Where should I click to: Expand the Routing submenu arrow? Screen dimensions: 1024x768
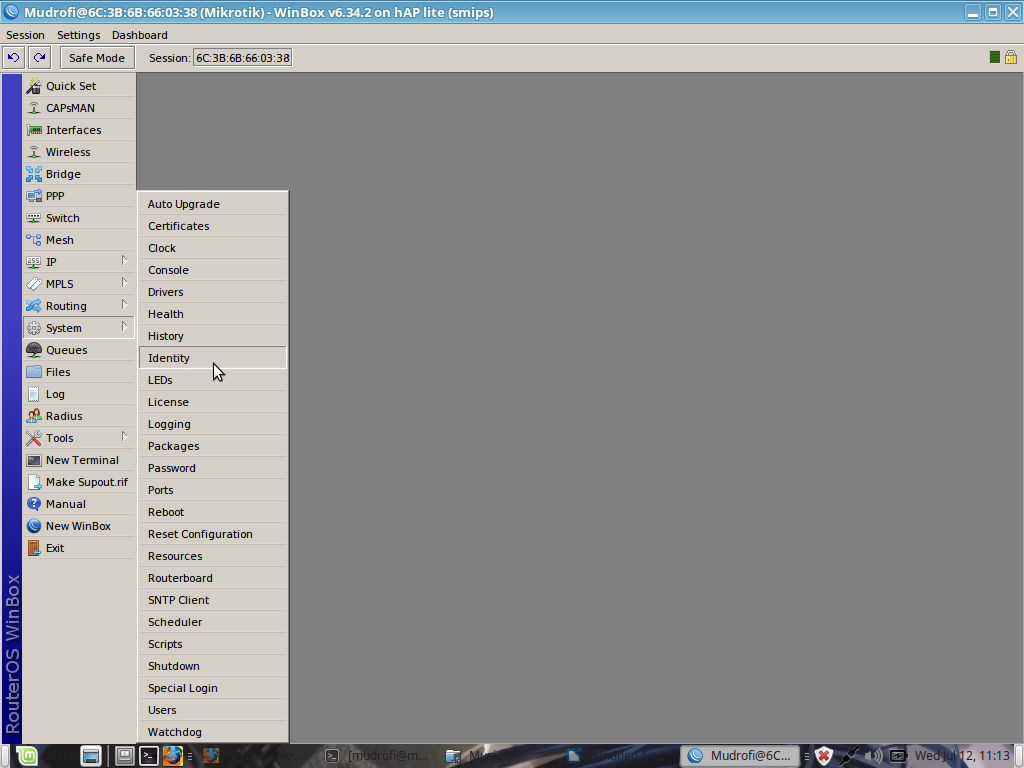(124, 305)
